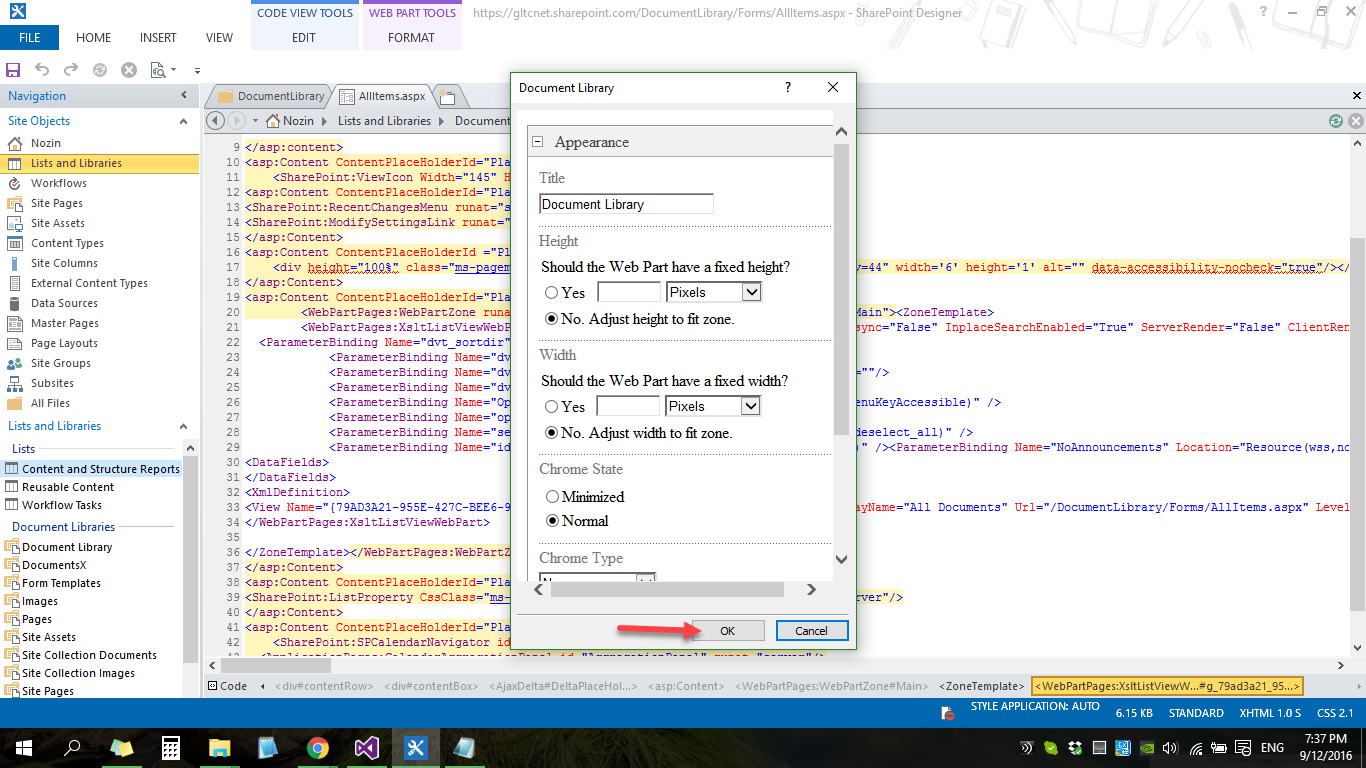Switch to the VIEW ribbon tab
The height and width of the screenshot is (768, 1366).
(x=219, y=38)
